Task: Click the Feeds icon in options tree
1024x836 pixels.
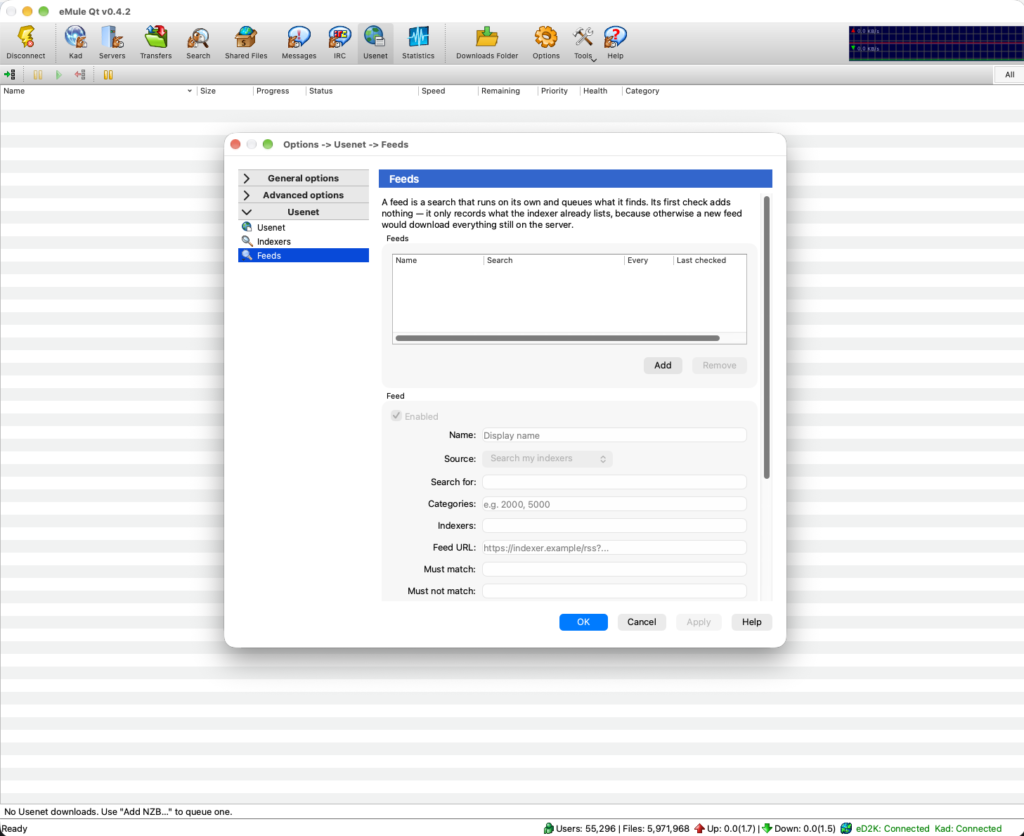Action: click(x=247, y=255)
